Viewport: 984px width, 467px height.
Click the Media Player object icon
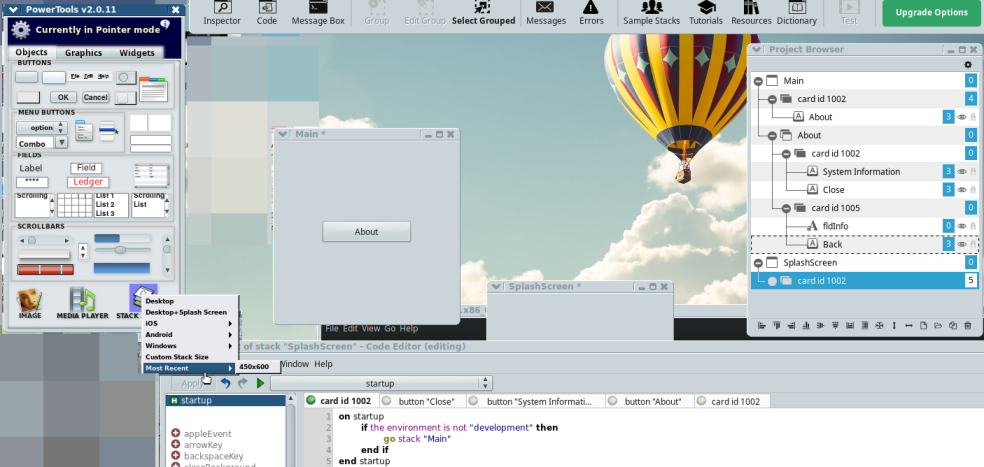click(x=82, y=300)
